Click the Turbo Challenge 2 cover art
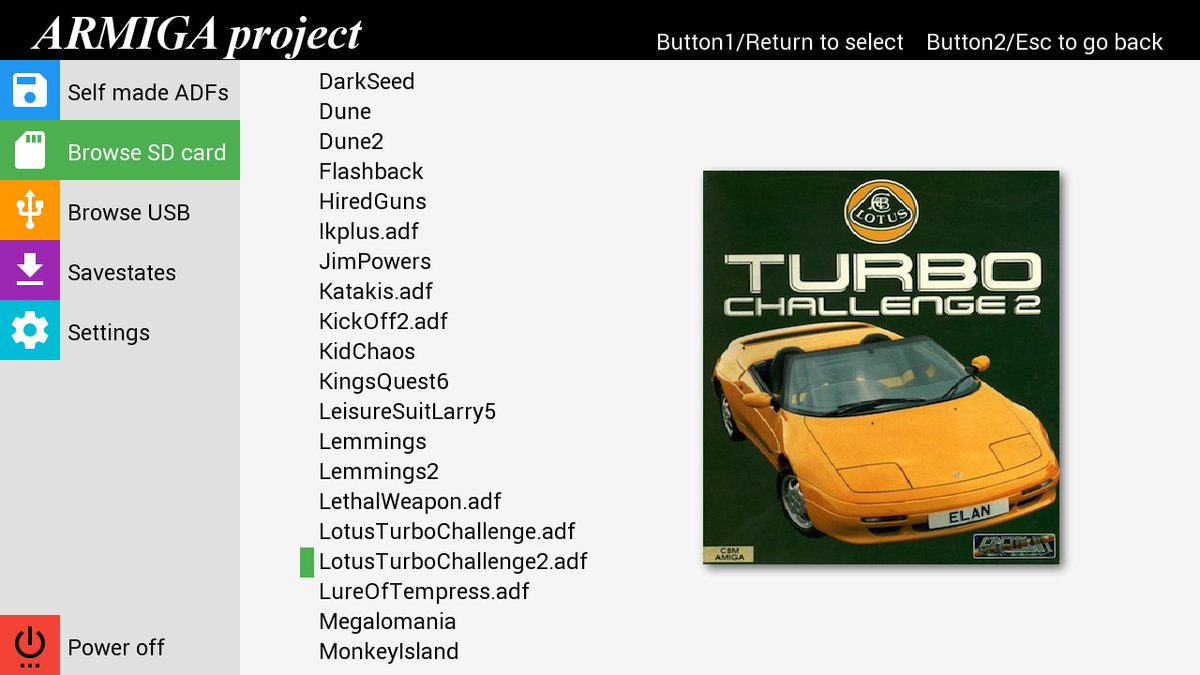 (881, 367)
